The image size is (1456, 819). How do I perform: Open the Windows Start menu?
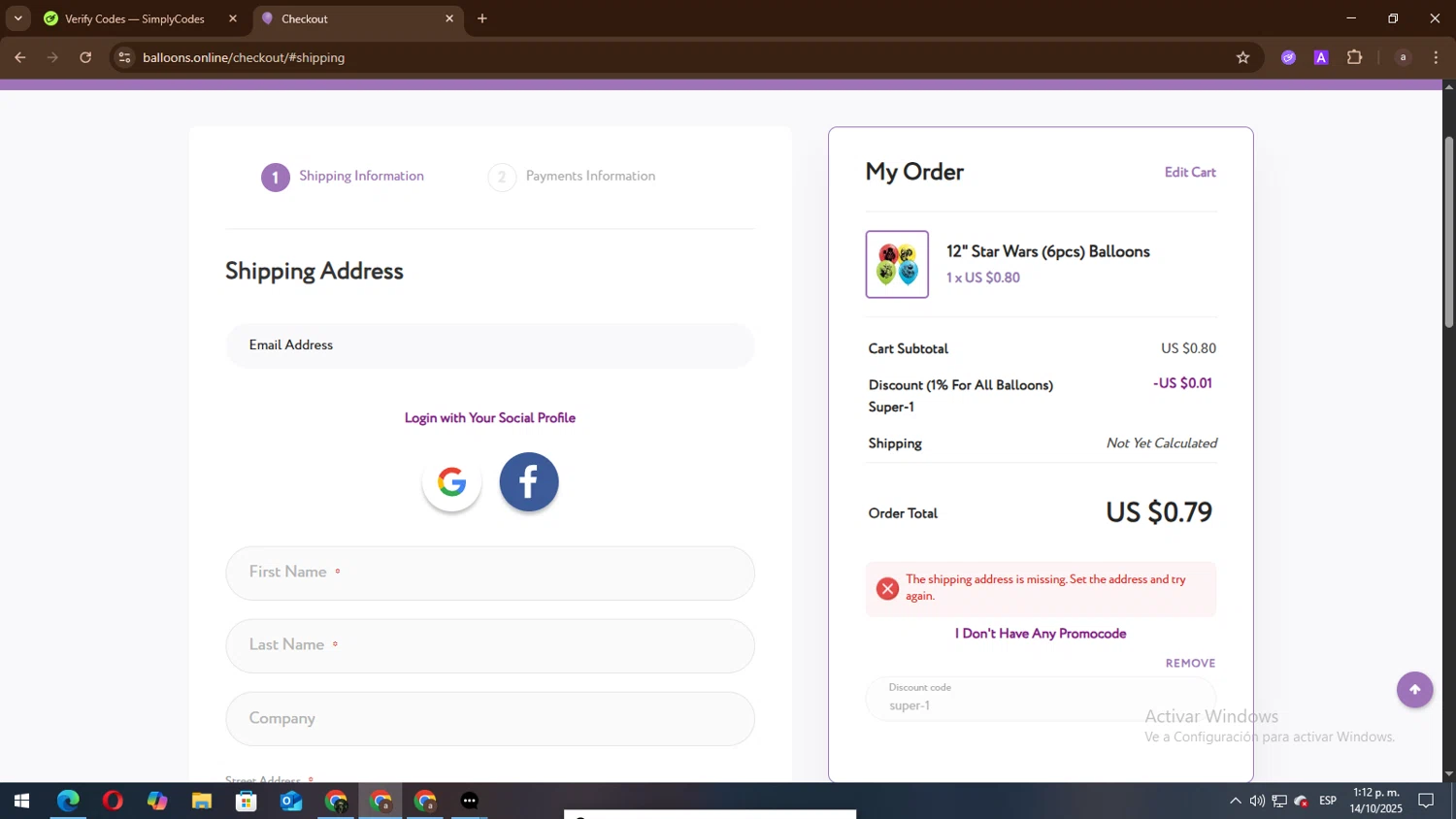(21, 801)
